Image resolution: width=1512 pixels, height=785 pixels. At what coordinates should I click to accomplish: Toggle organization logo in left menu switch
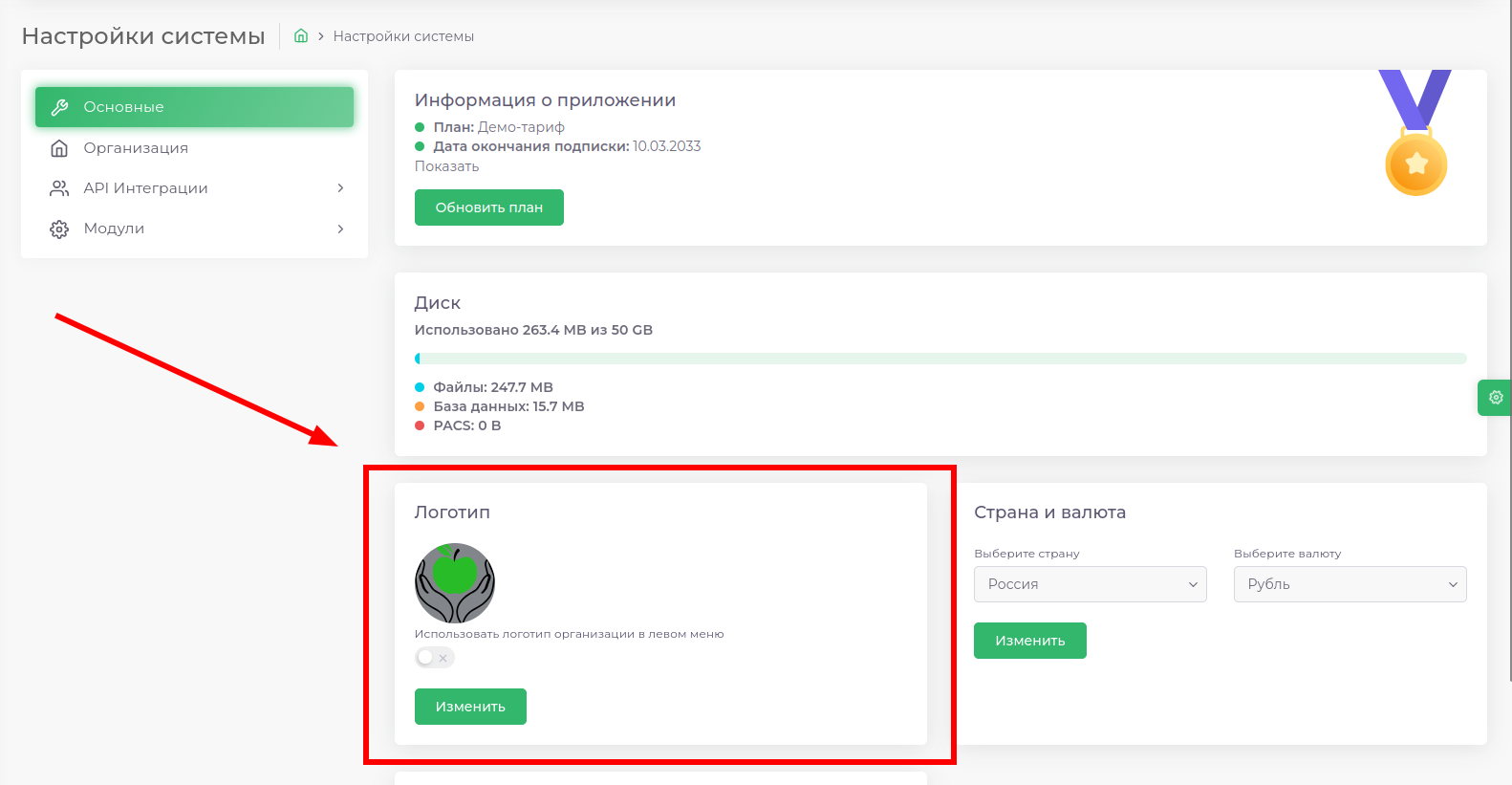(x=434, y=658)
